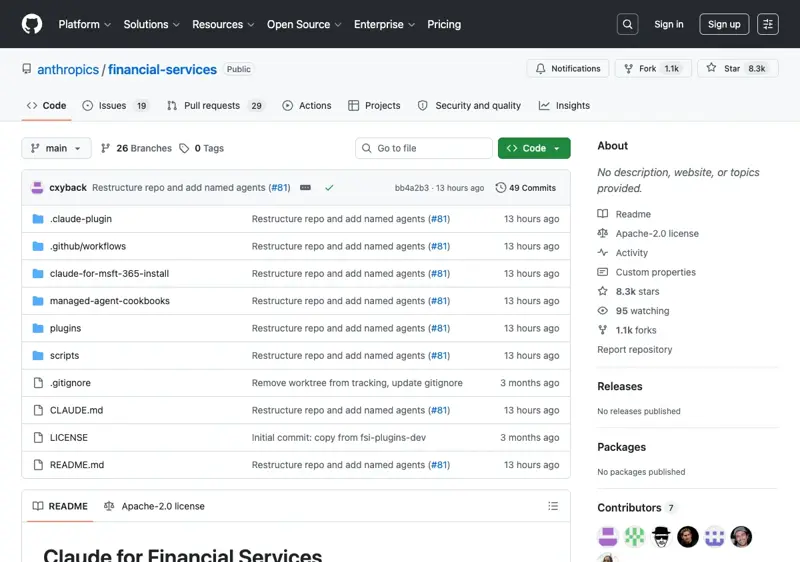
Task: Click cxyback's avatar in the commit row
Action: coord(37,188)
